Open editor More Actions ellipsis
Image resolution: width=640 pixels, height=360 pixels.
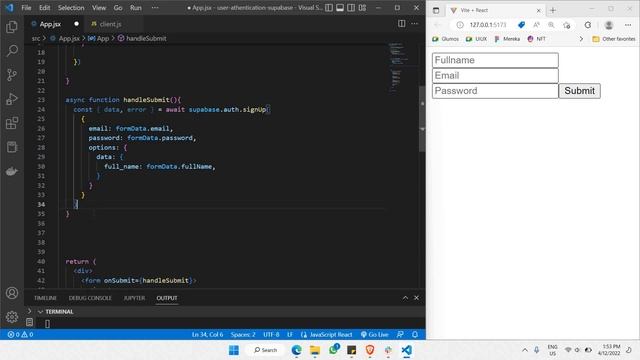(x=415, y=24)
